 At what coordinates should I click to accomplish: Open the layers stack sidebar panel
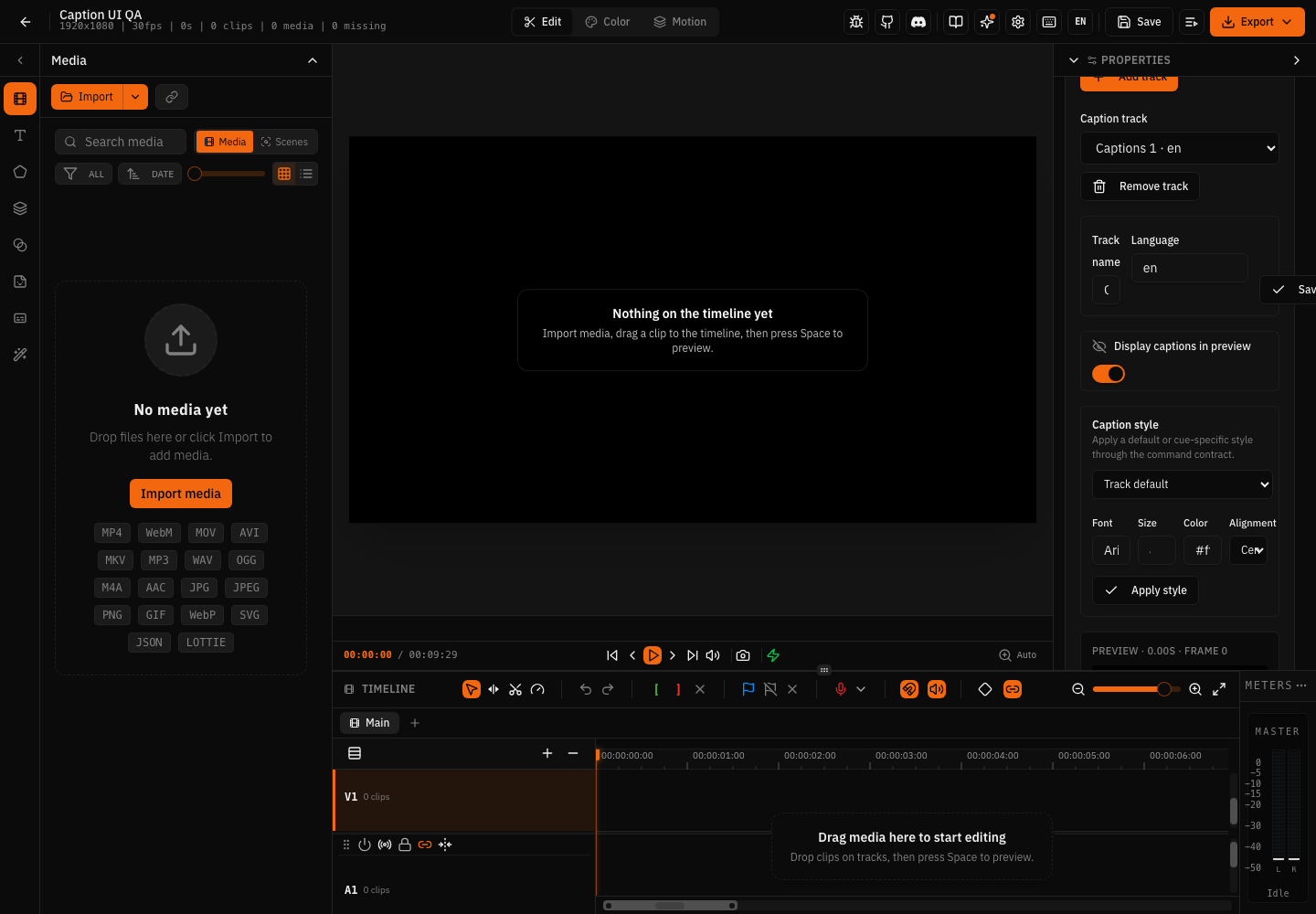[x=20, y=208]
